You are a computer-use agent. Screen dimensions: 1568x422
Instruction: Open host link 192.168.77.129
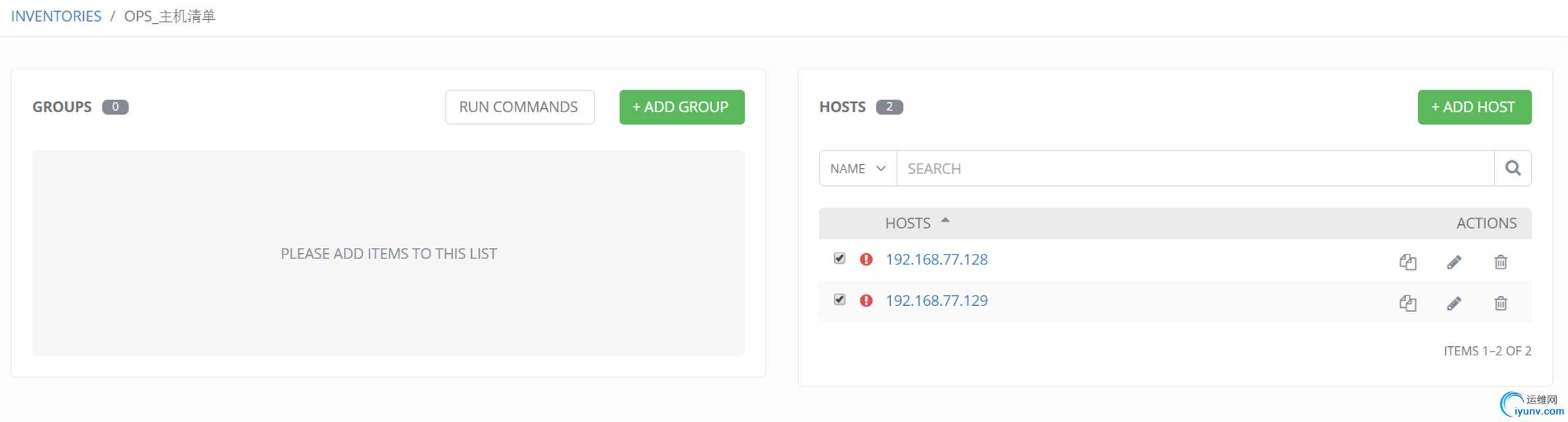tap(936, 301)
